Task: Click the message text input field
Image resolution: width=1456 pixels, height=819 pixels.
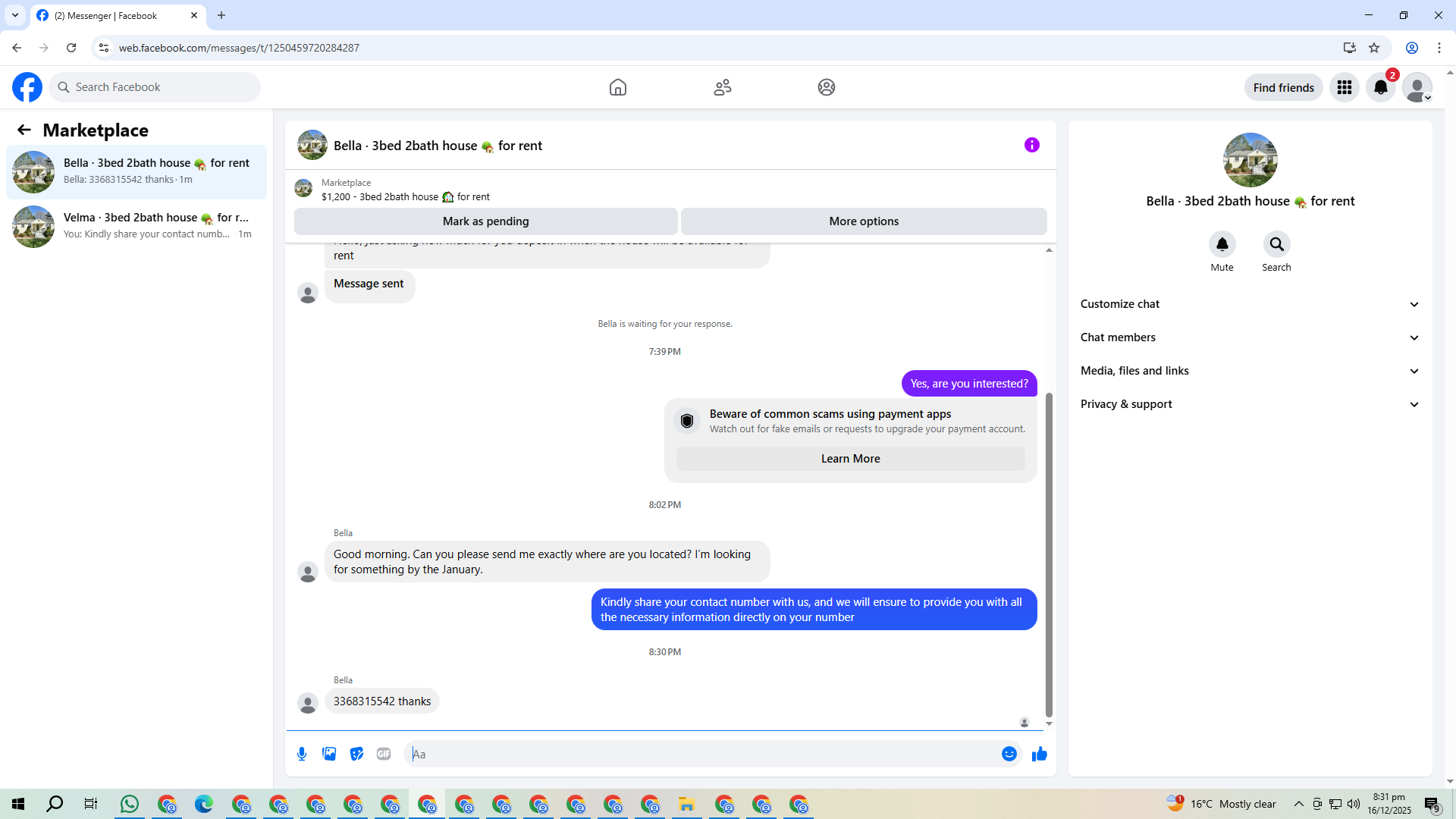Action: (704, 754)
